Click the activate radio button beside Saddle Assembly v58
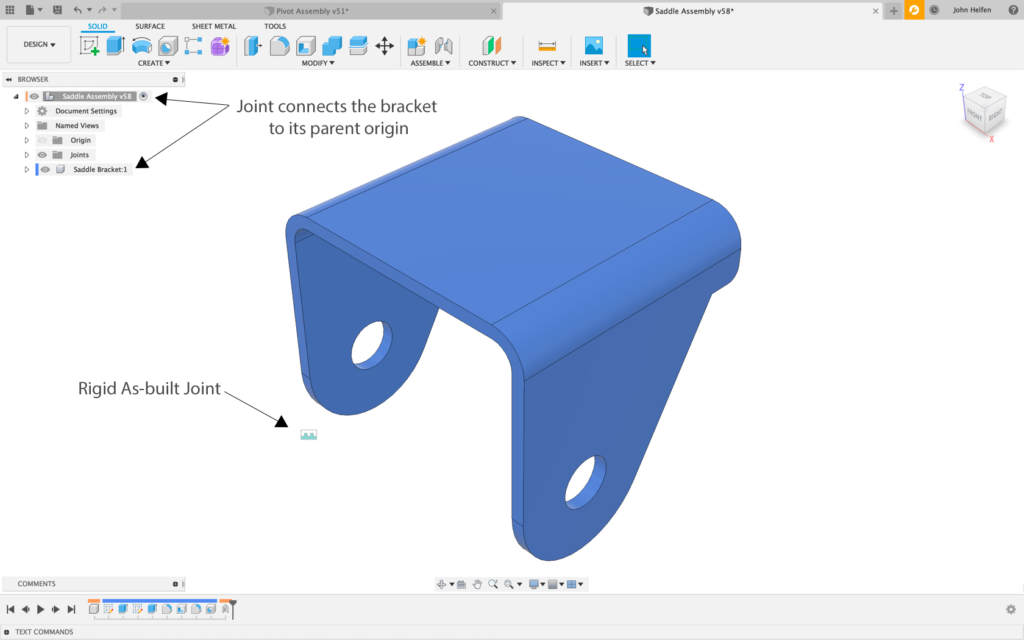Screen dimensions: 1024x640 point(143,96)
